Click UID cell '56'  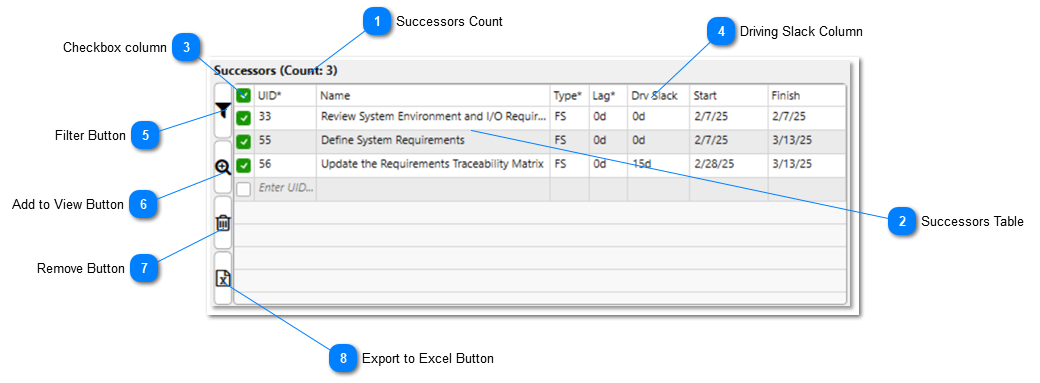[x=286, y=165]
